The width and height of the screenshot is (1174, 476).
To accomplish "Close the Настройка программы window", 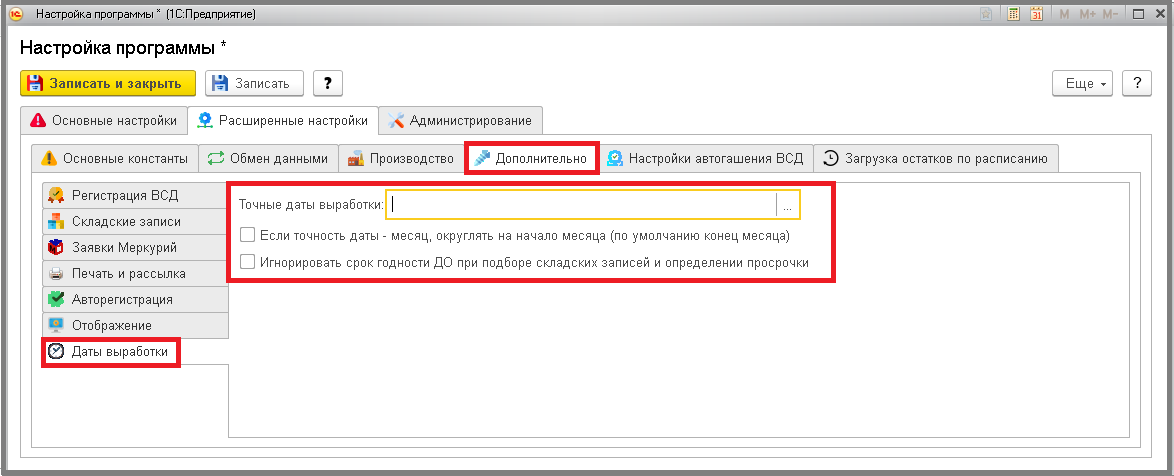I will coord(1158,13).
